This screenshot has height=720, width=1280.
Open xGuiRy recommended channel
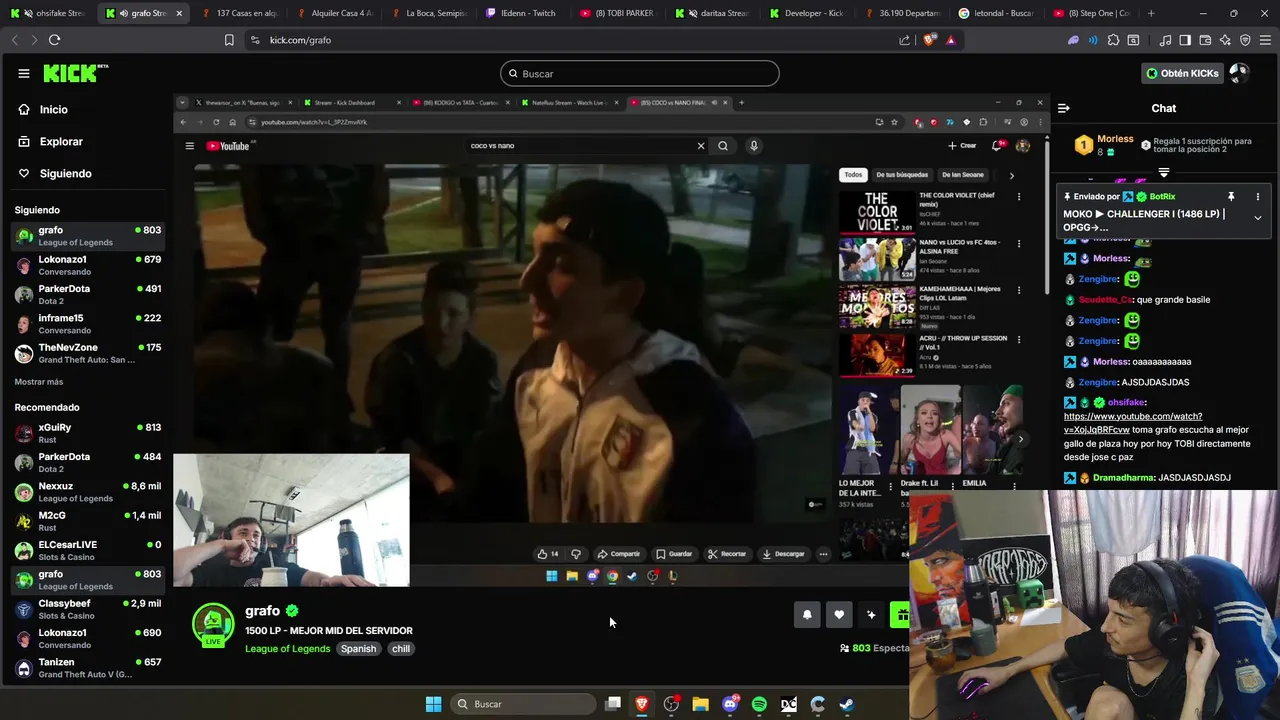point(88,433)
